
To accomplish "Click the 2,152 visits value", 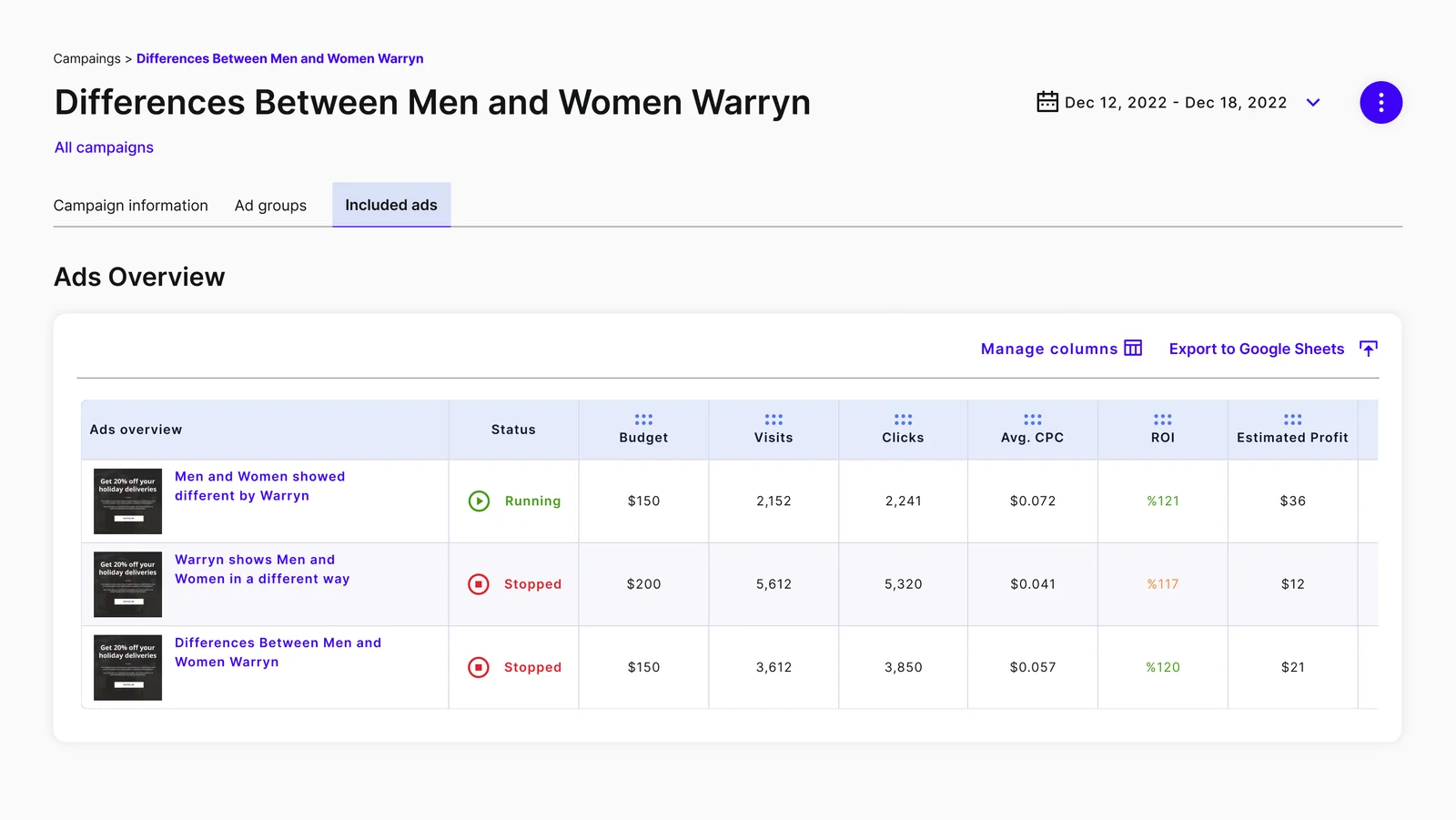I will tap(773, 501).
